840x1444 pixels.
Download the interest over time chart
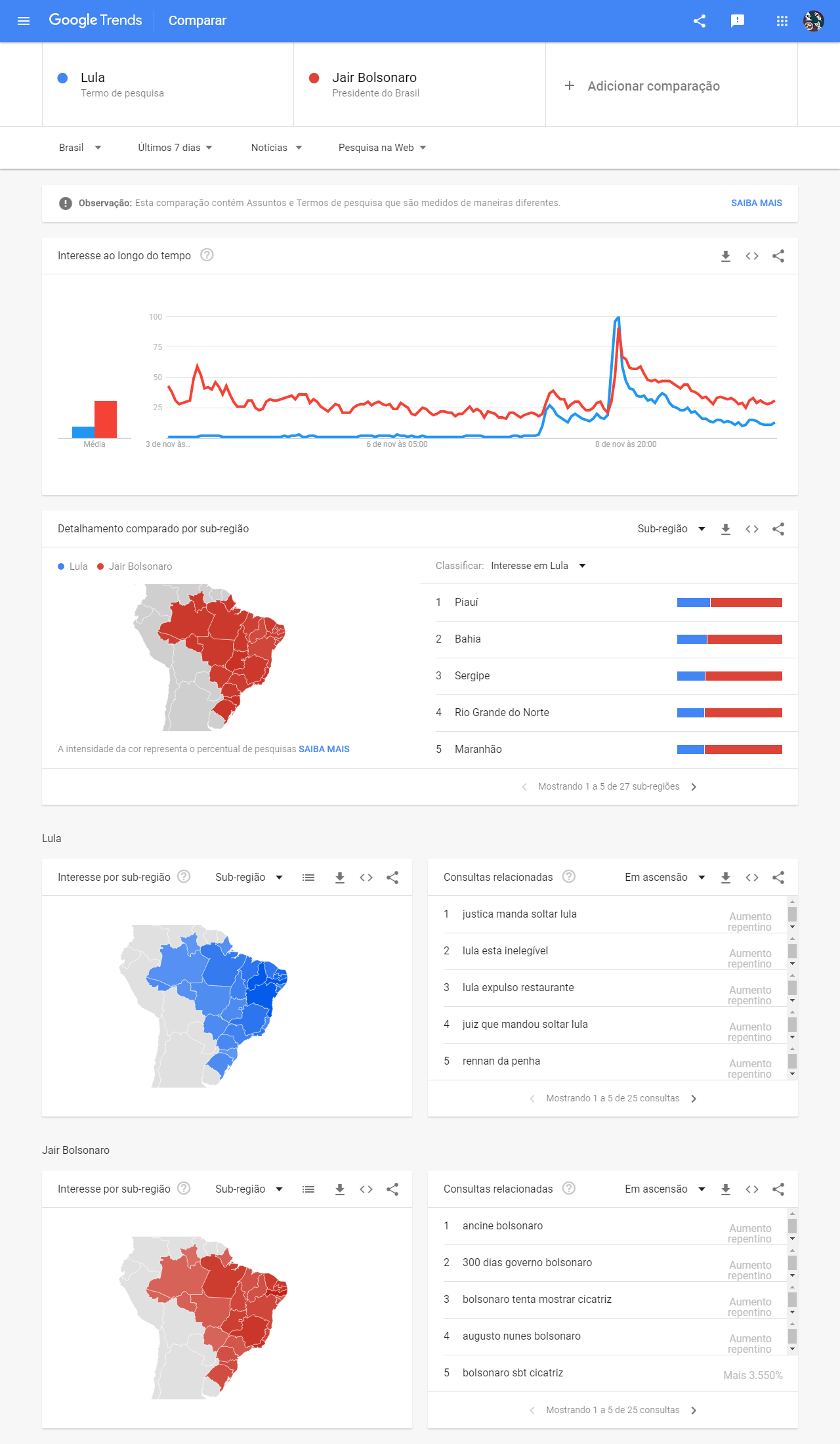coord(726,256)
